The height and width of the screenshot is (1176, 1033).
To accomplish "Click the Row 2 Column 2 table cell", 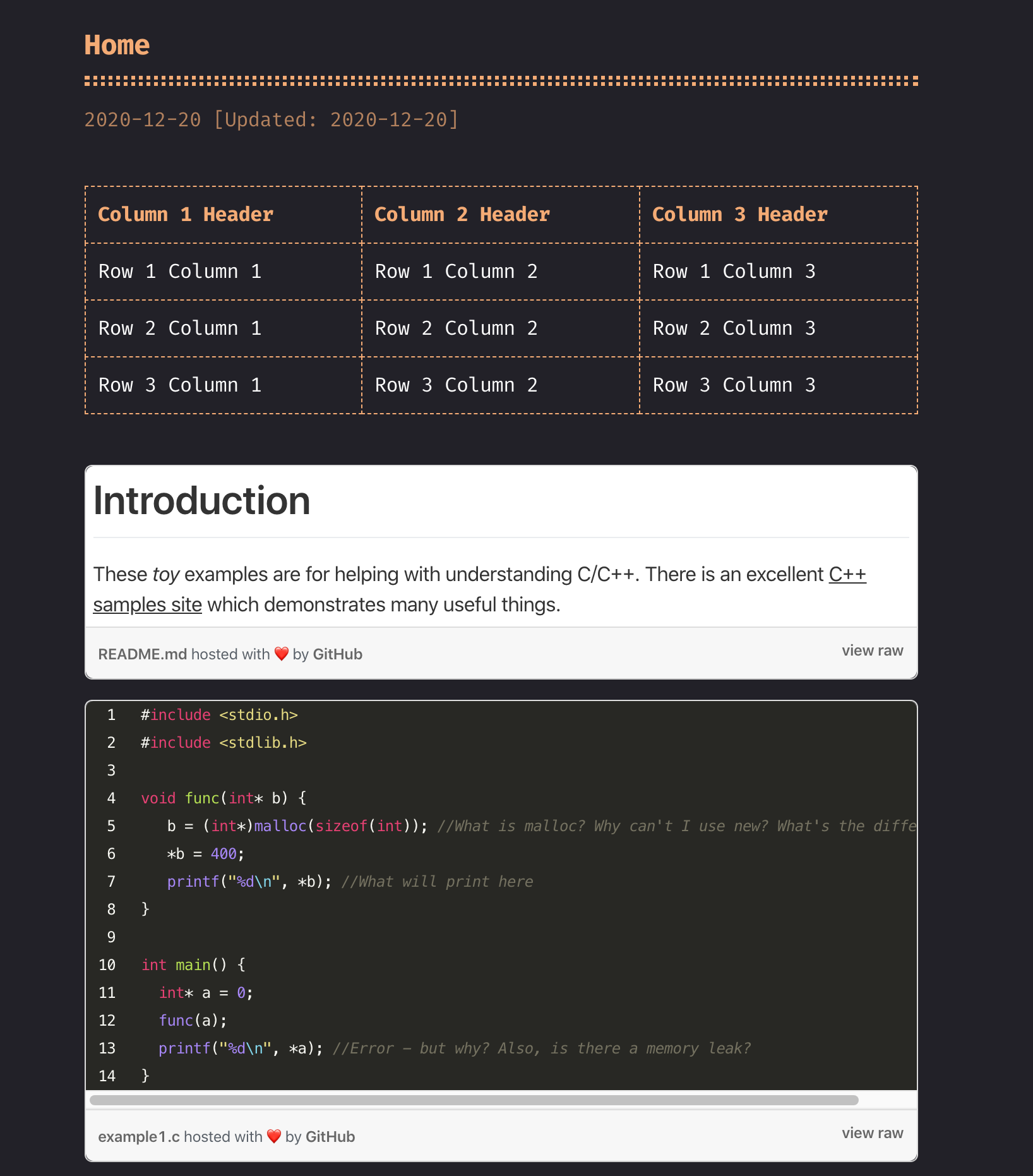I will (457, 328).
